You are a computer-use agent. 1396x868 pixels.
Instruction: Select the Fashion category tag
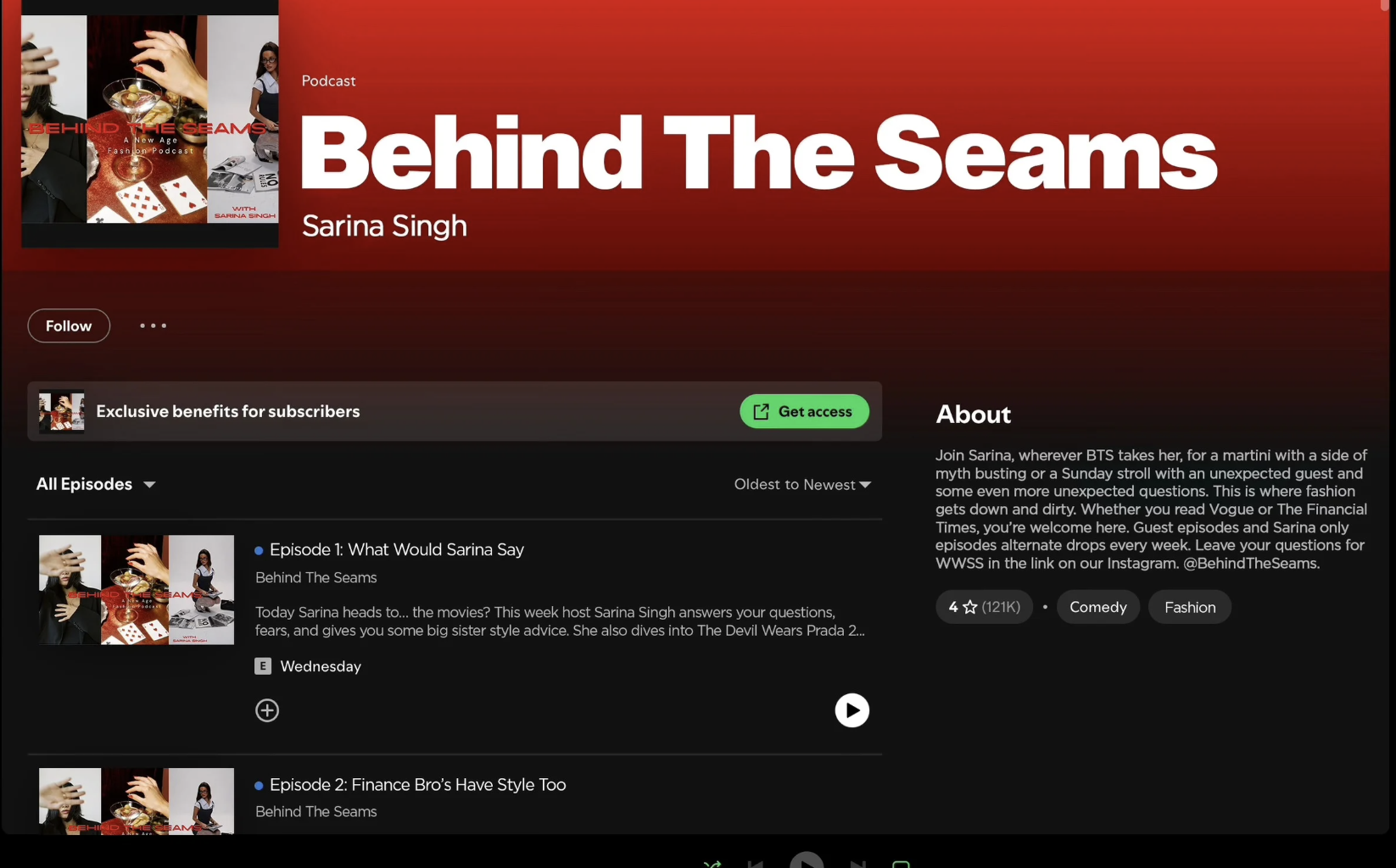tap(1190, 607)
